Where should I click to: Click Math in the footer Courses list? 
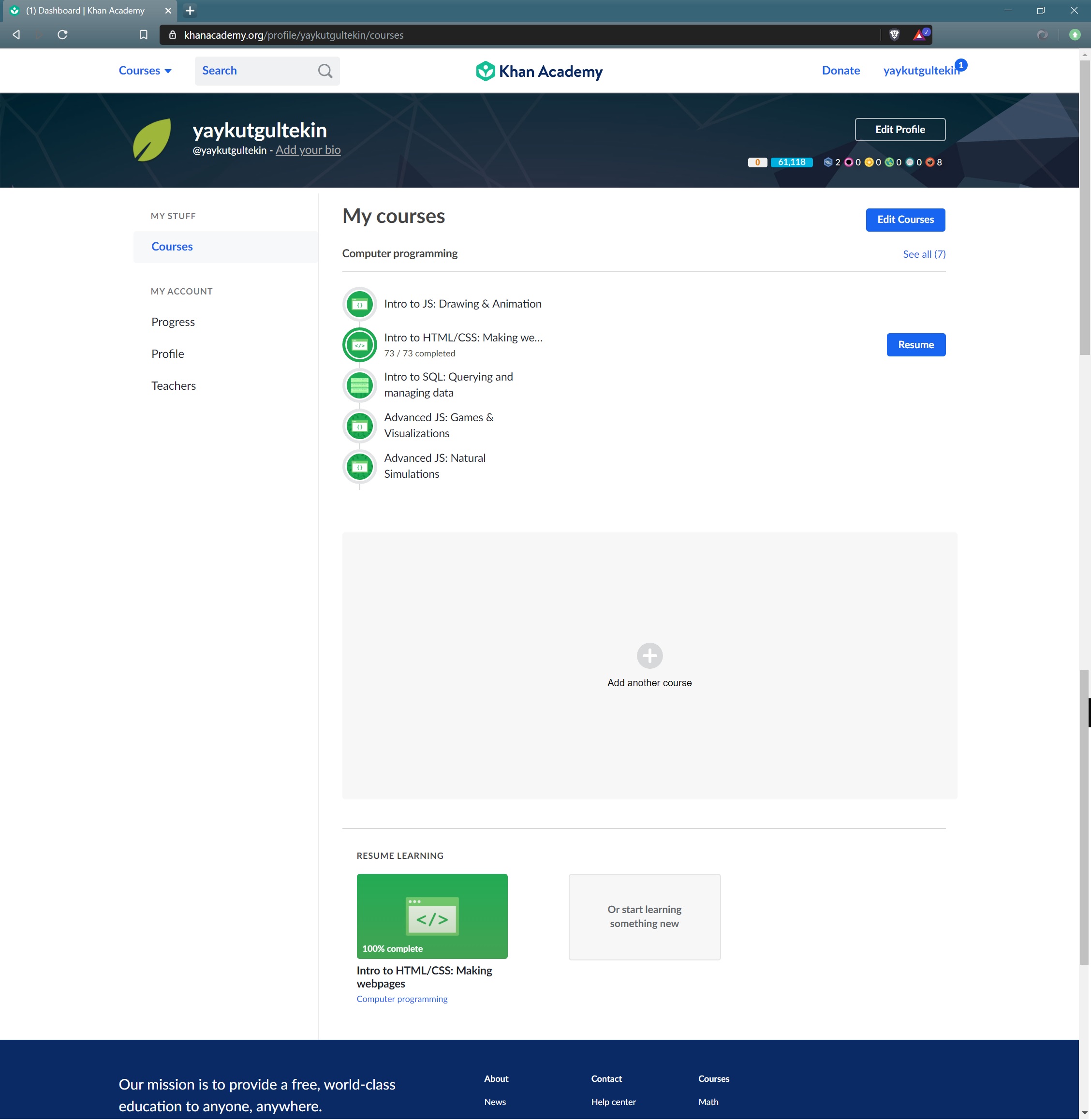coord(708,1102)
